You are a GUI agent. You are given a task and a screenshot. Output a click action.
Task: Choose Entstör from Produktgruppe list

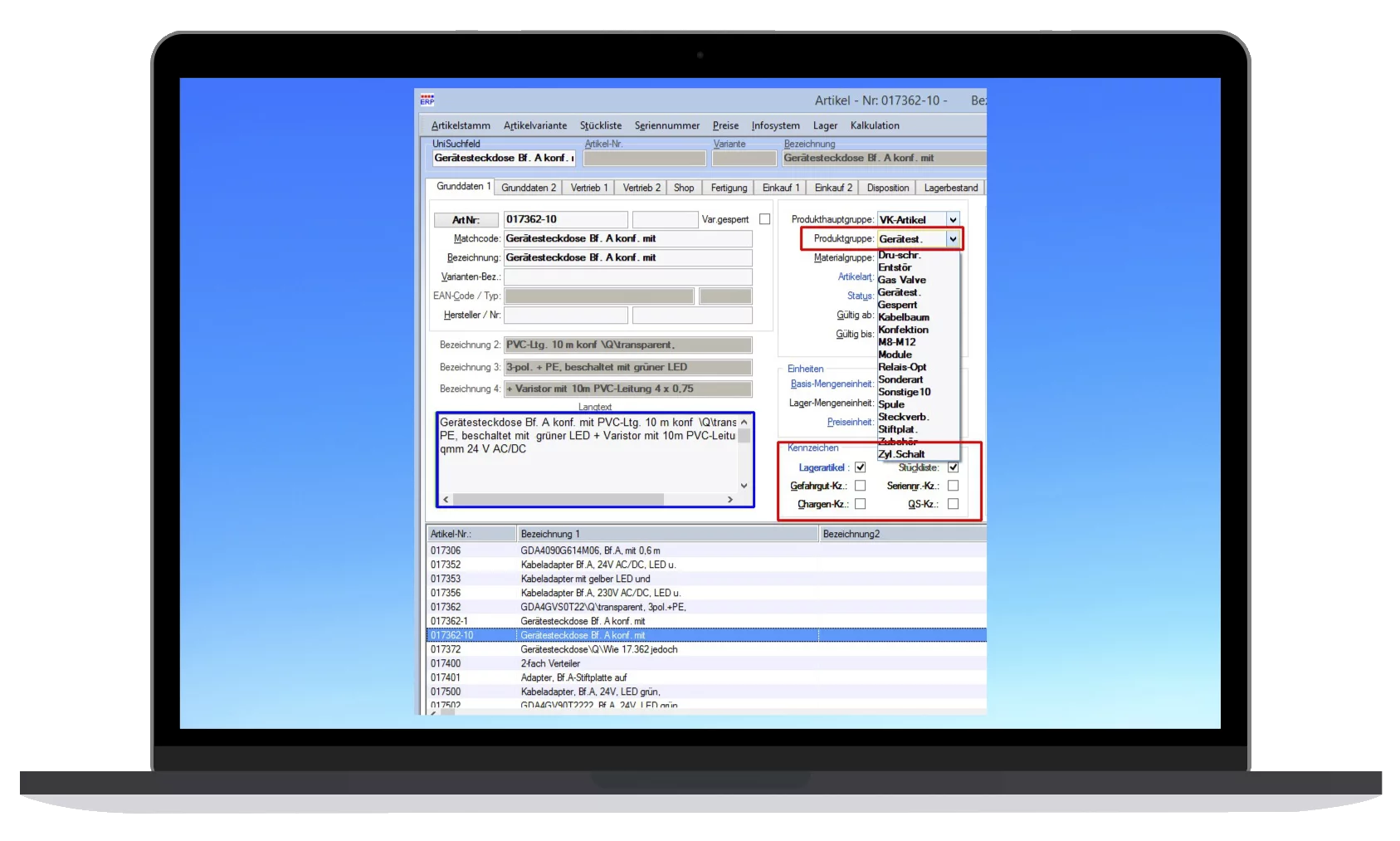click(918, 267)
